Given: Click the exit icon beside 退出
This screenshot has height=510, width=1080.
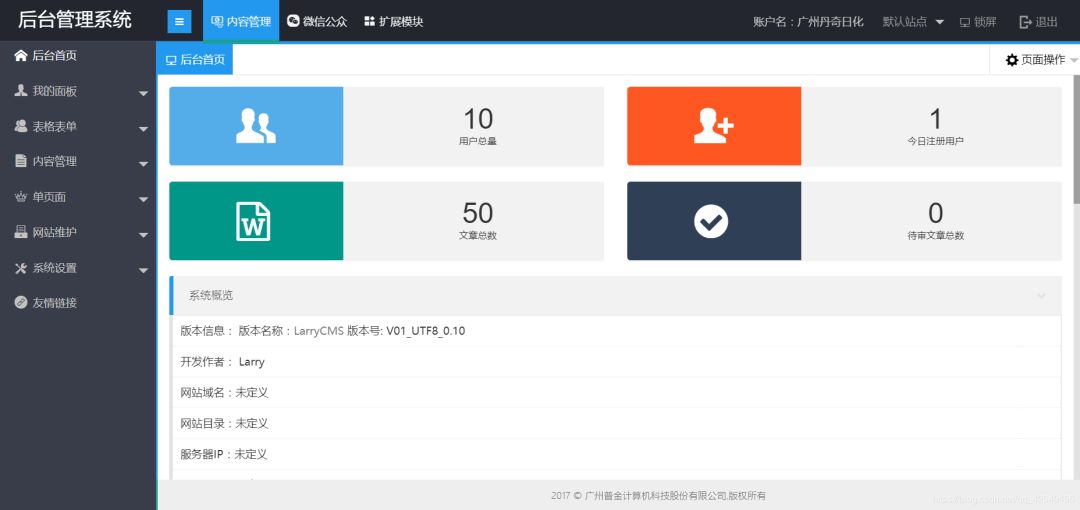Looking at the screenshot, I should pos(1026,22).
